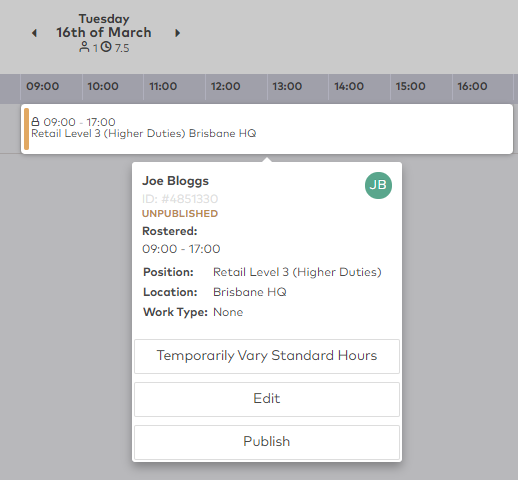Click the lock icon on the shift
The height and width of the screenshot is (480, 518).
[x=35, y=121]
